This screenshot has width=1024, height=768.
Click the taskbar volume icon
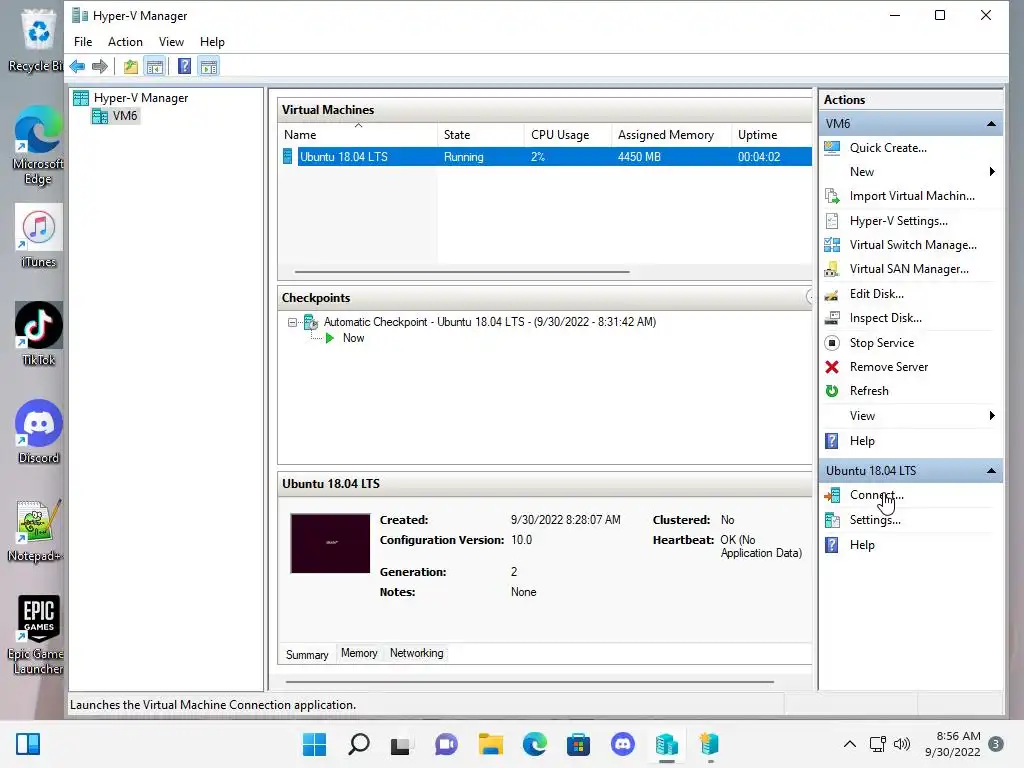(x=902, y=744)
